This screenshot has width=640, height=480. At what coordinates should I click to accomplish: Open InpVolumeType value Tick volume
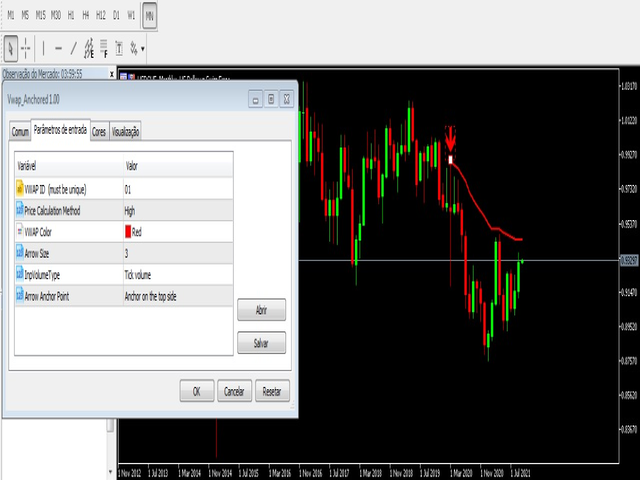coord(178,275)
